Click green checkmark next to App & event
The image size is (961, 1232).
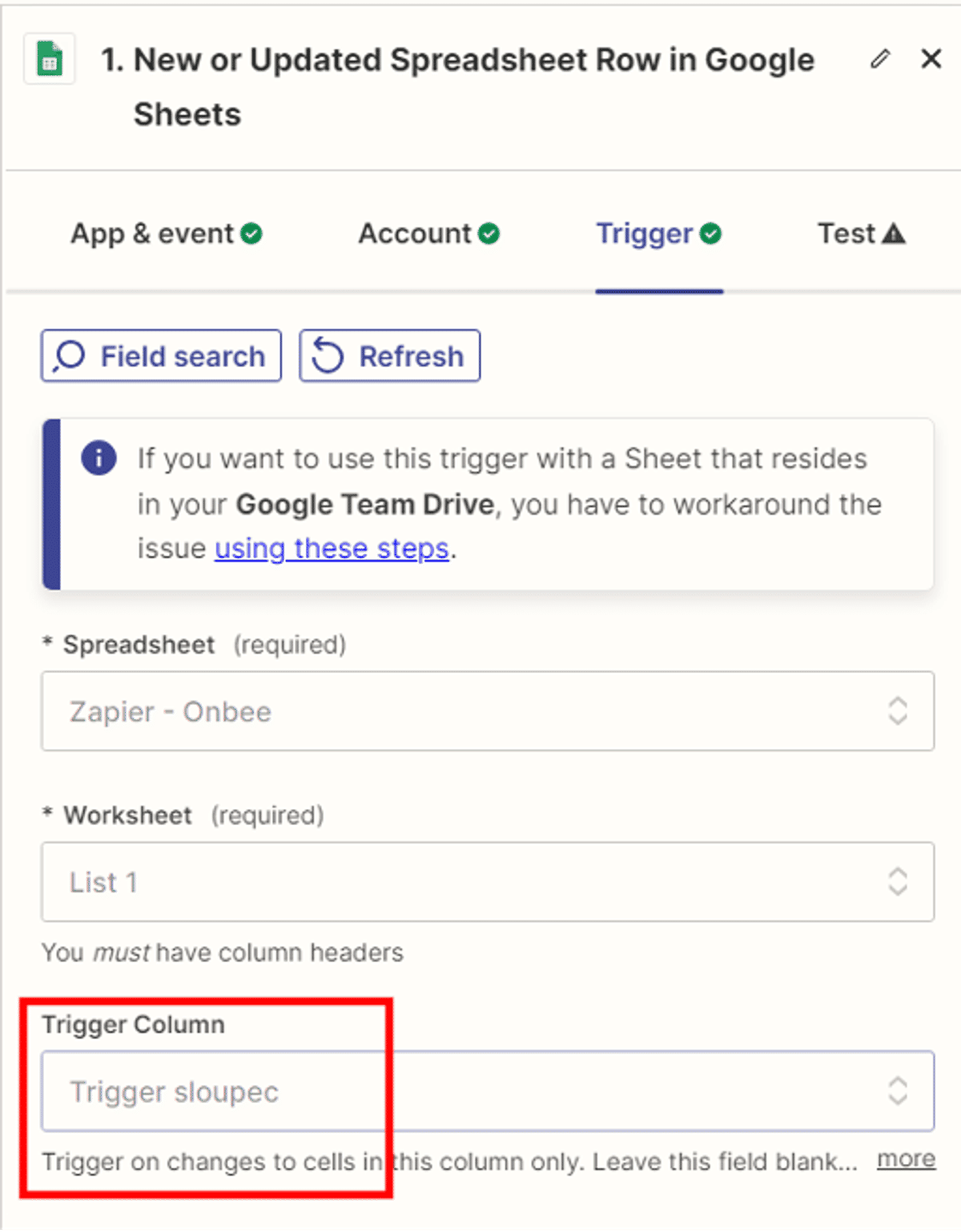tap(251, 234)
